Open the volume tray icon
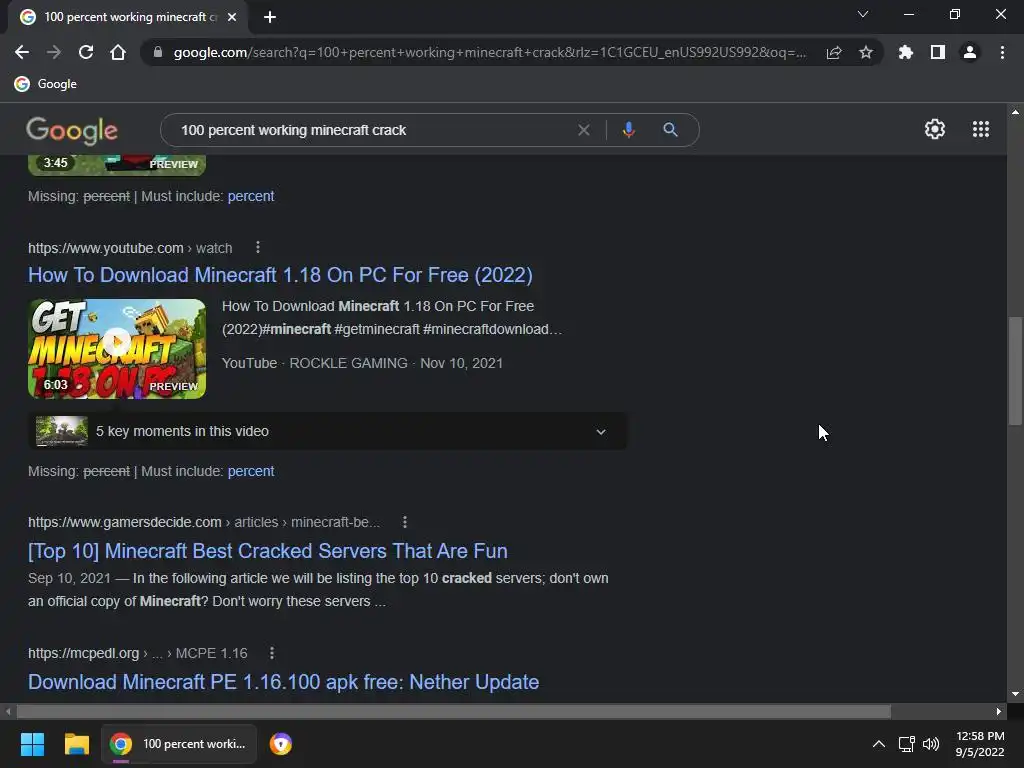Screen dimensions: 1024x768 pyautogui.click(x=931, y=744)
